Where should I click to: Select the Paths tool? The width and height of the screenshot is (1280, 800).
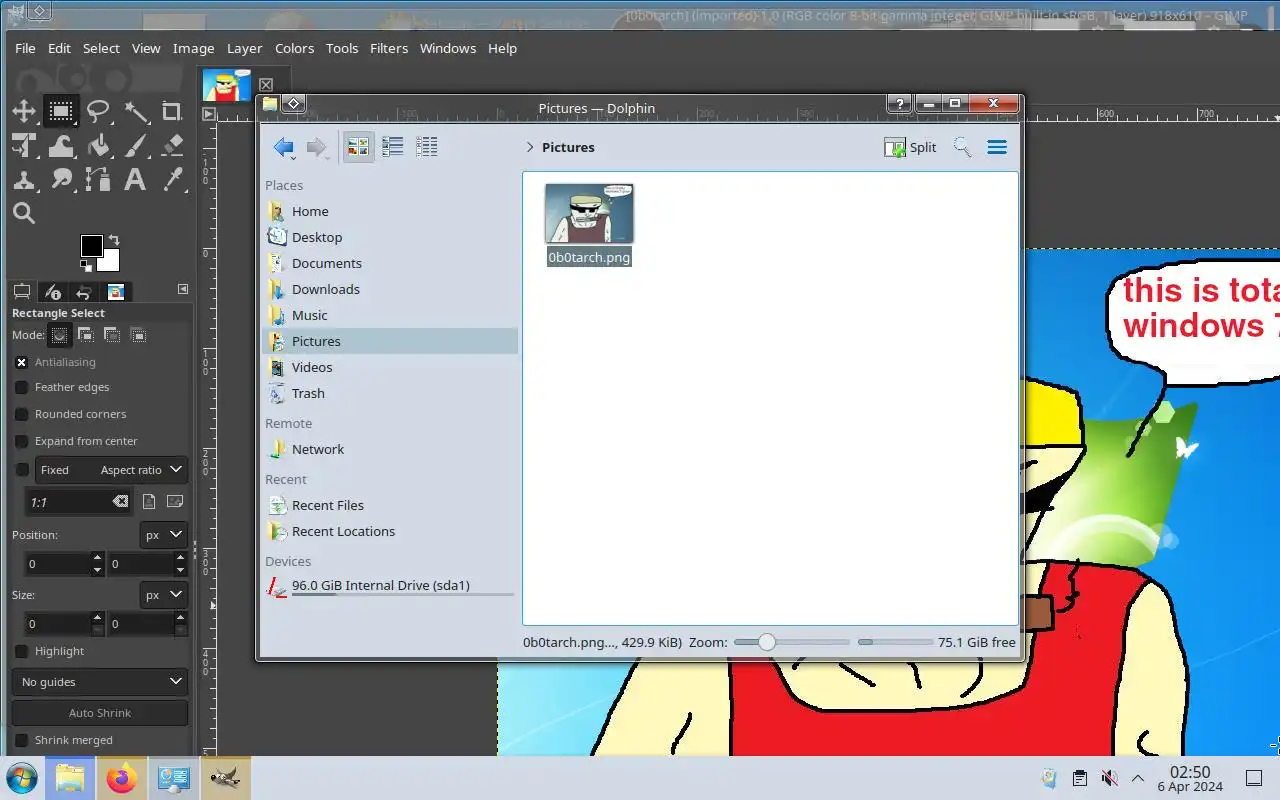click(98, 180)
